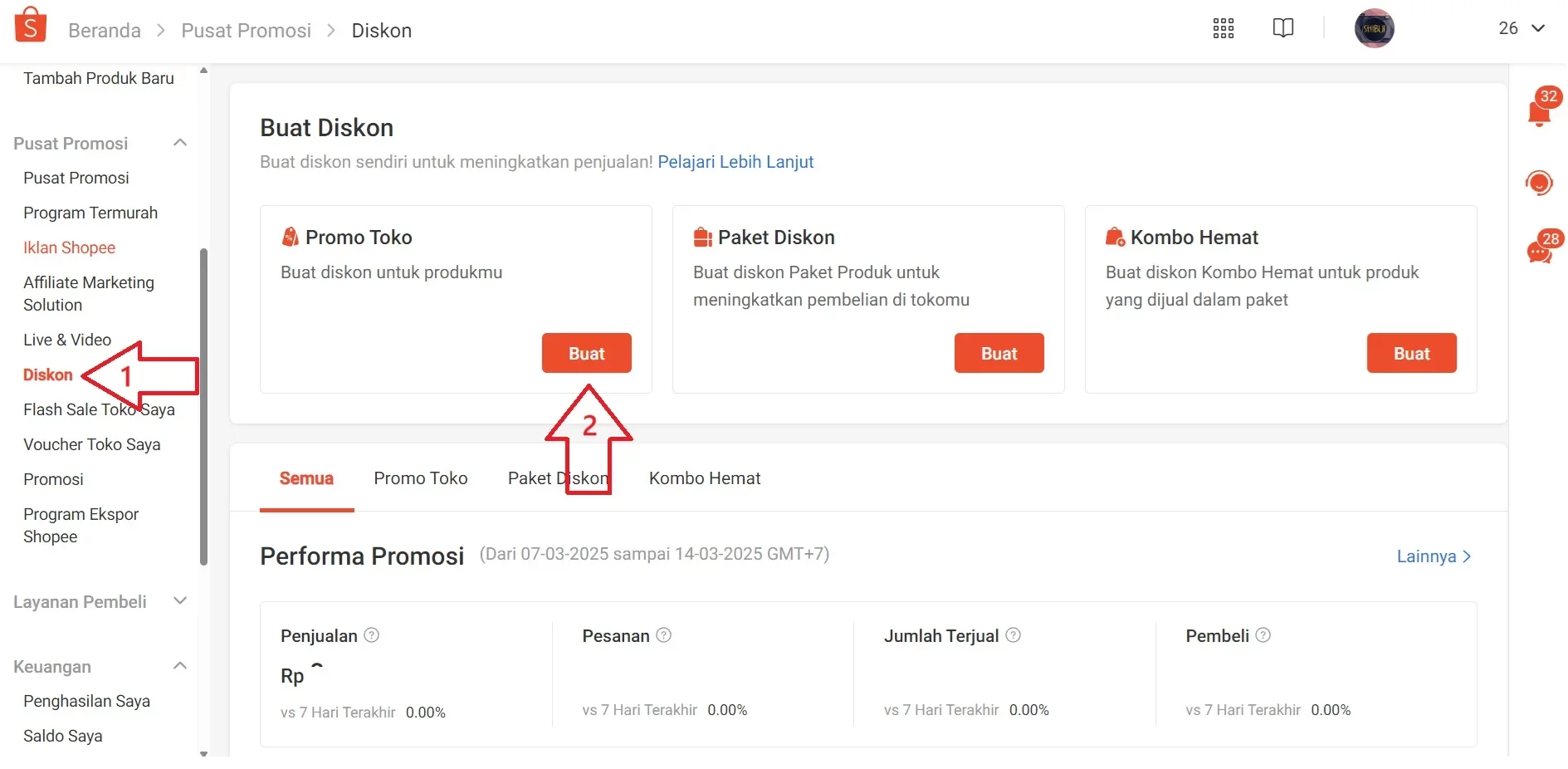Click the help icon next to Pembeli

(1263, 635)
